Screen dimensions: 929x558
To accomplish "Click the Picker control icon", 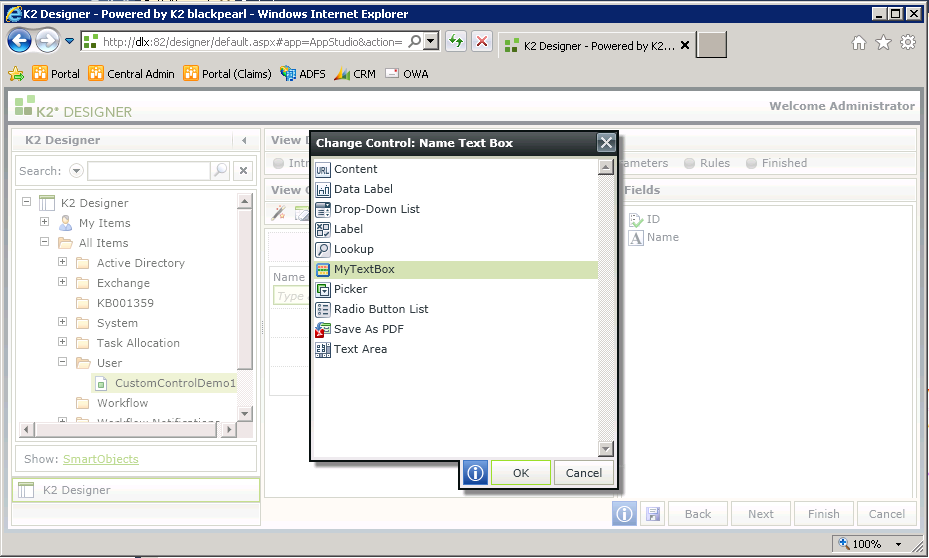I will [323, 289].
